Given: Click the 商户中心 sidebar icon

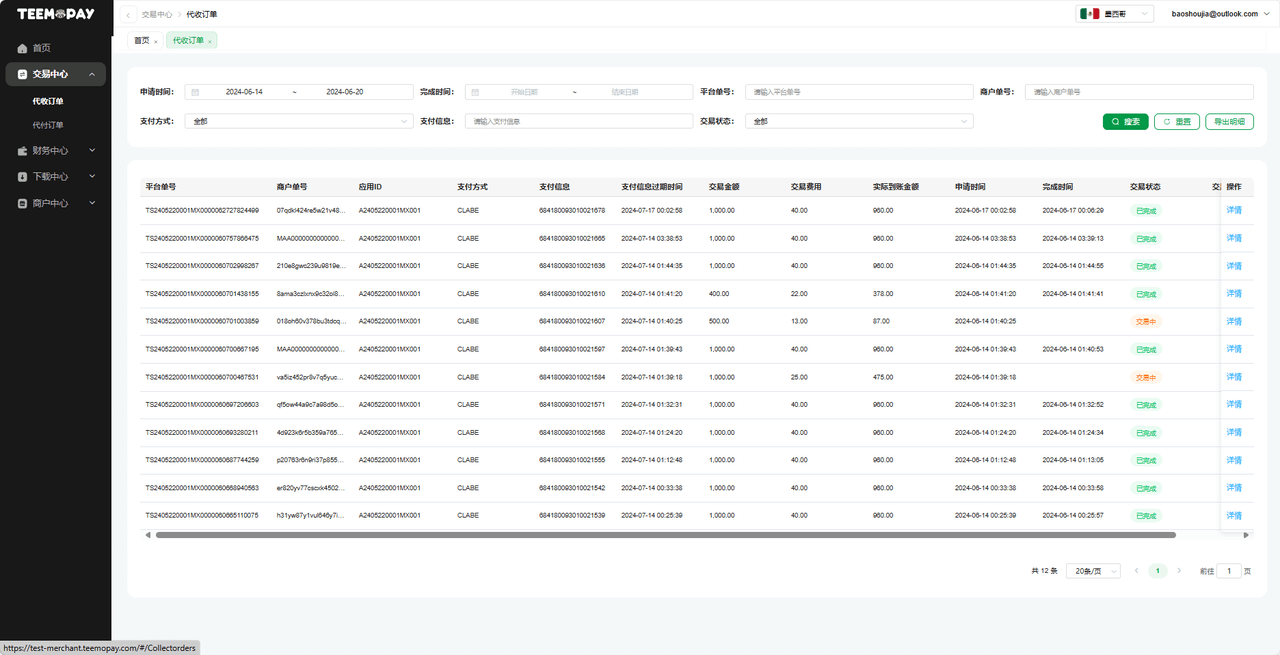Looking at the screenshot, I should pyautogui.click(x=22, y=203).
